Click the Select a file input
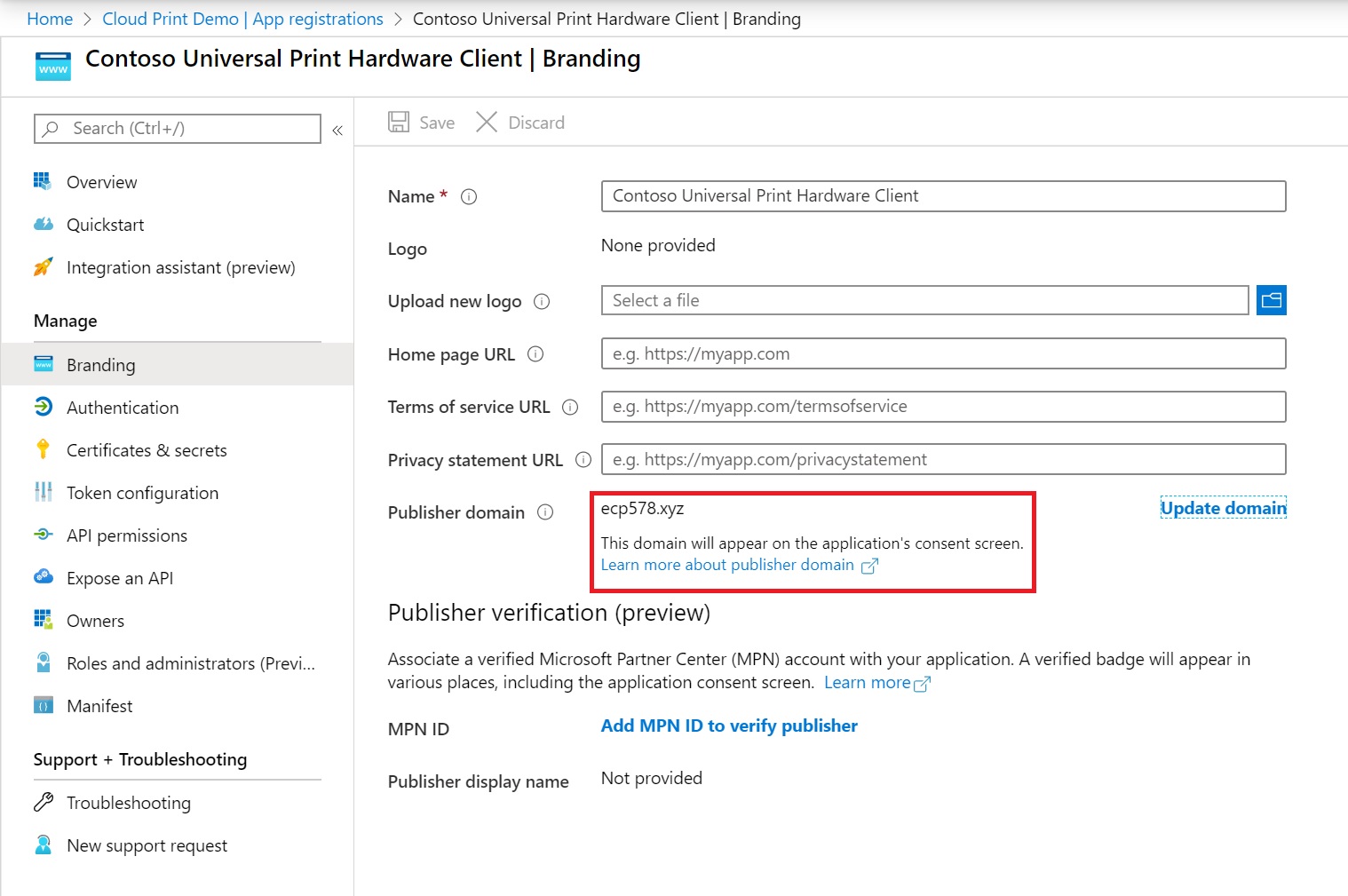 (x=925, y=300)
